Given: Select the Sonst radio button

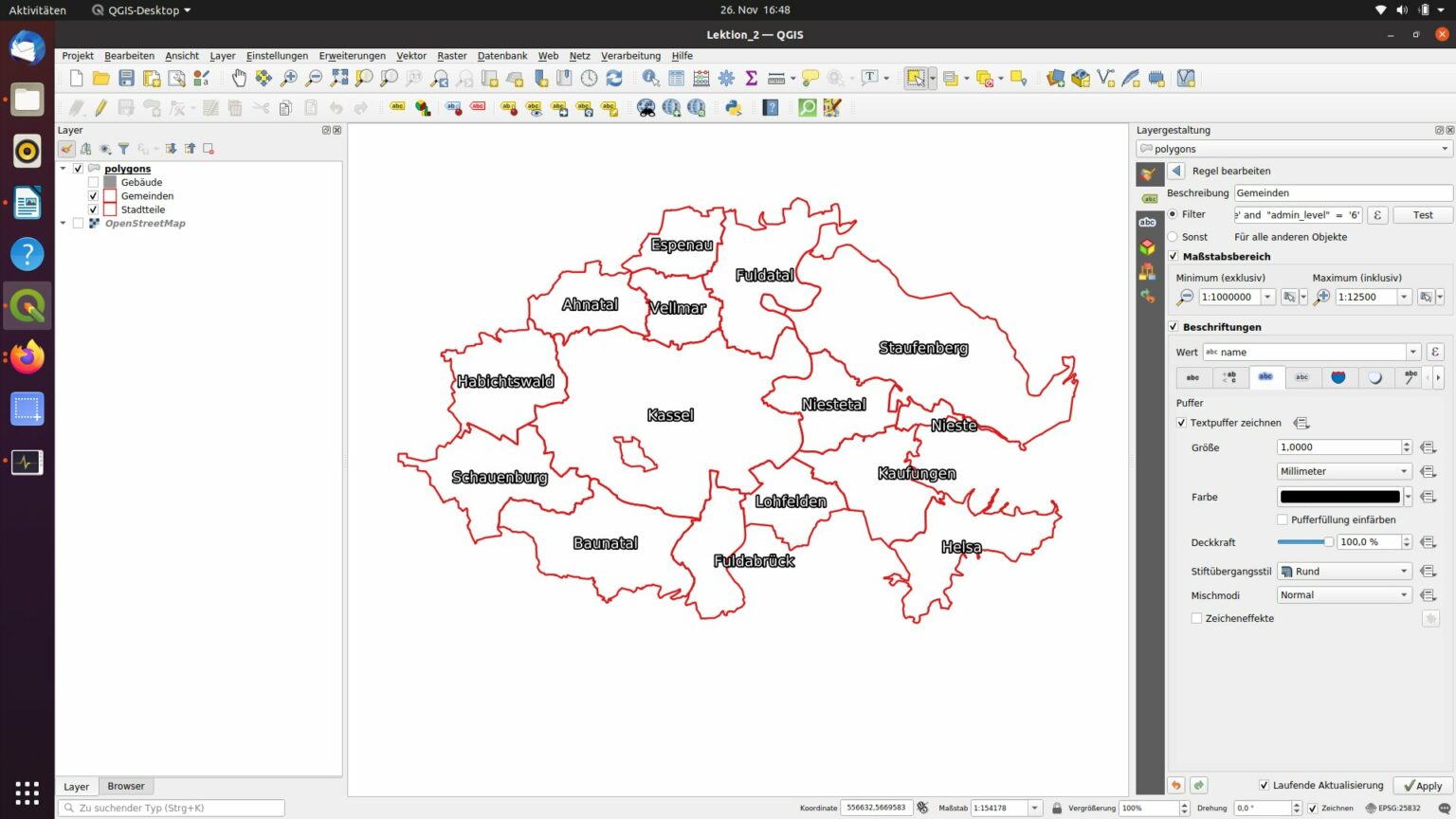Looking at the screenshot, I should 1174,236.
